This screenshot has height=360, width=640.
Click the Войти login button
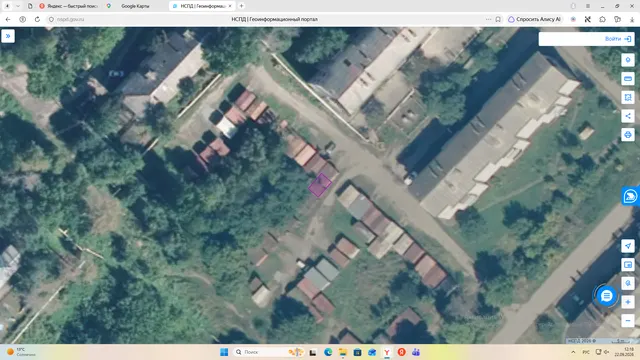pyautogui.click(x=618, y=39)
